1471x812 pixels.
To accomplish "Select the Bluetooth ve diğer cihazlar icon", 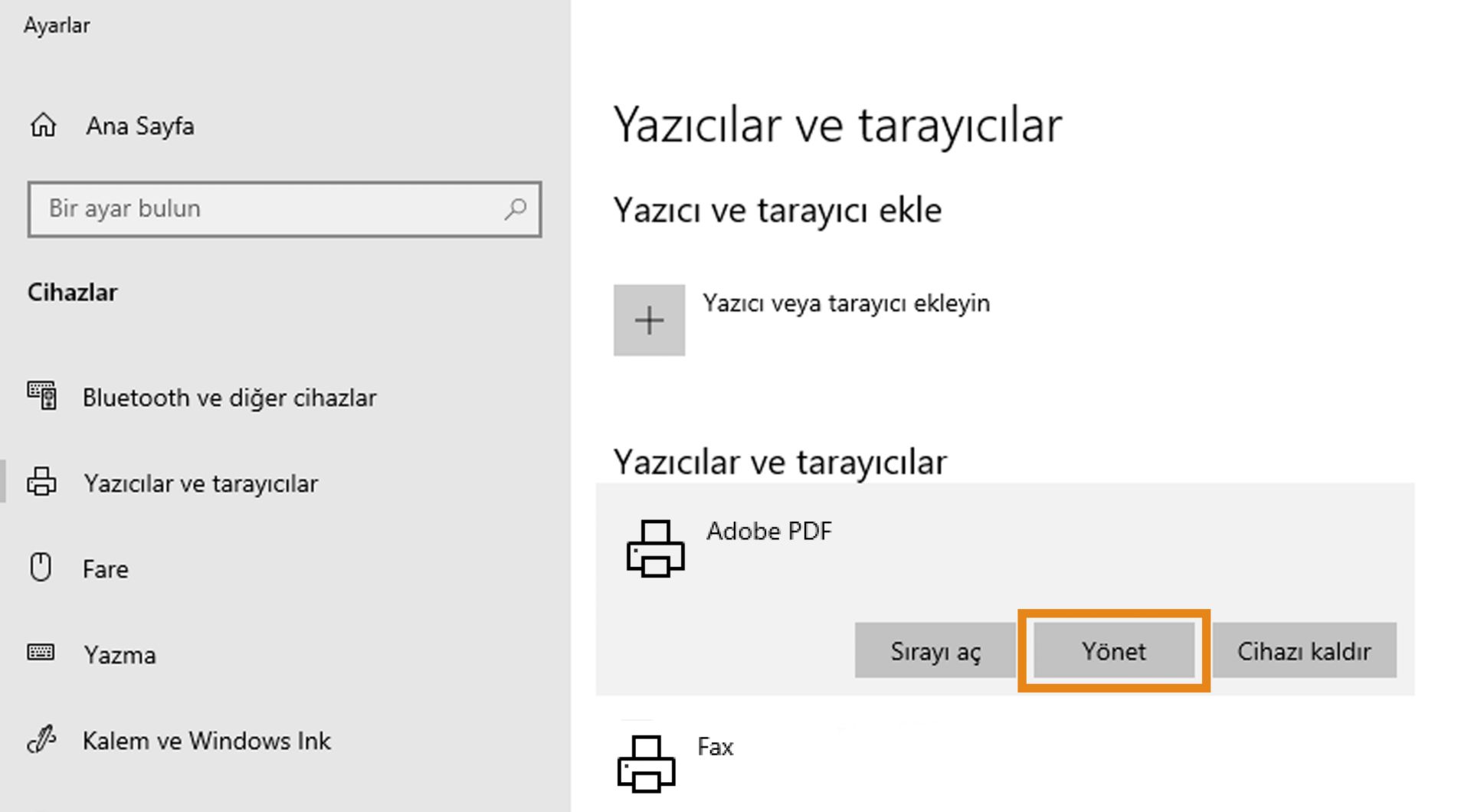I will click(42, 396).
